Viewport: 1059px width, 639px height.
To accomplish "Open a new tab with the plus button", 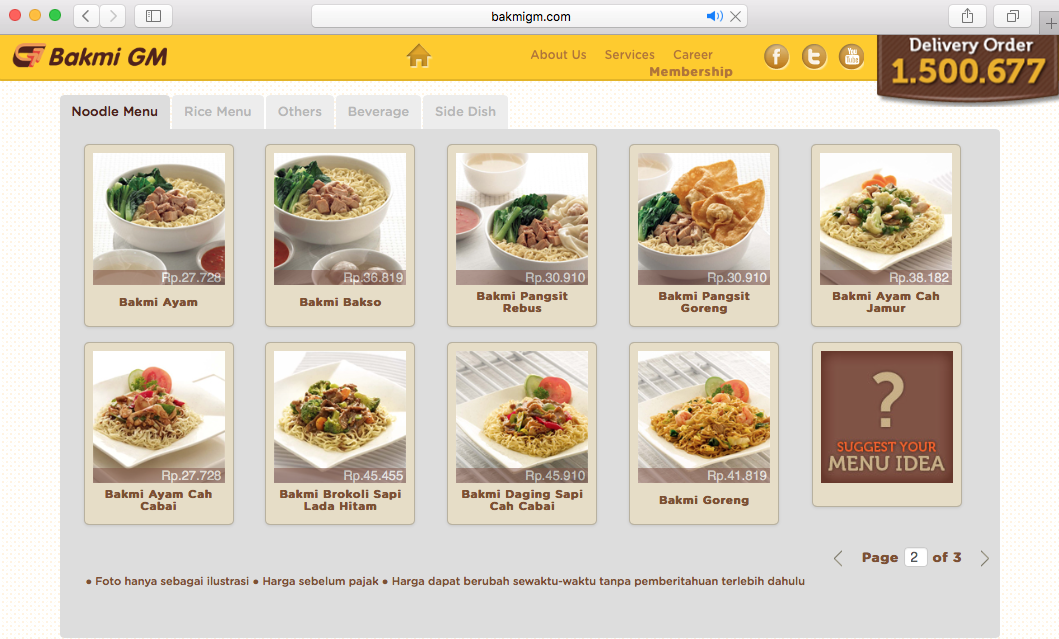I will point(1050,23).
